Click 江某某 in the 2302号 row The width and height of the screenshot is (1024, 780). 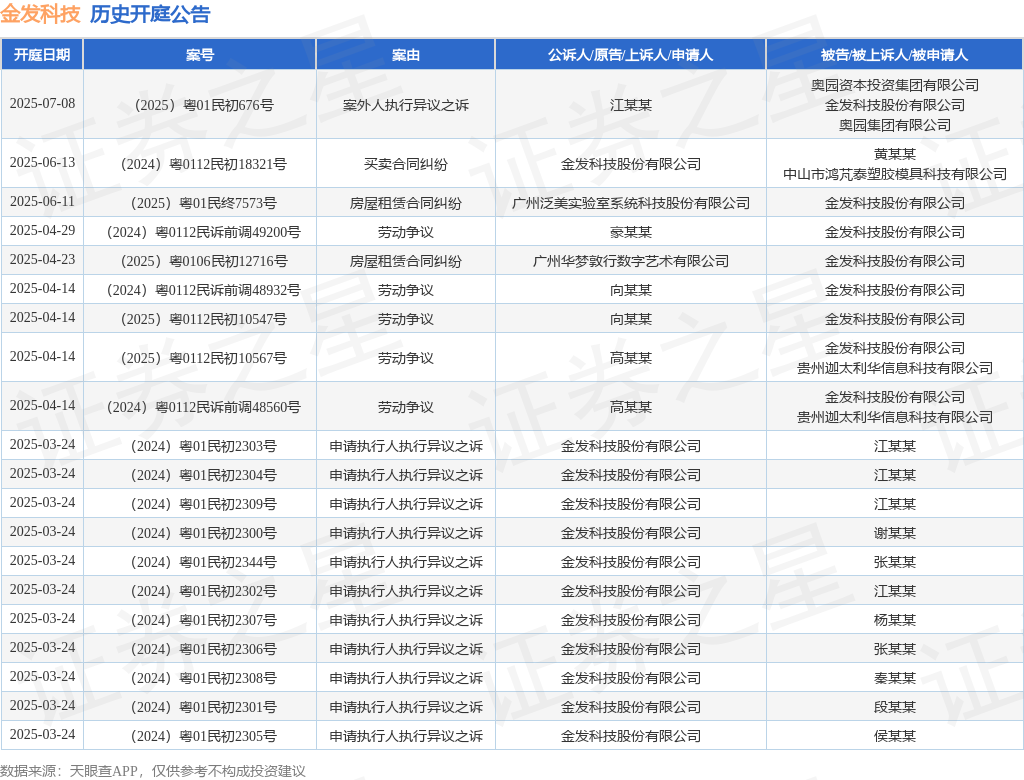[895, 591]
